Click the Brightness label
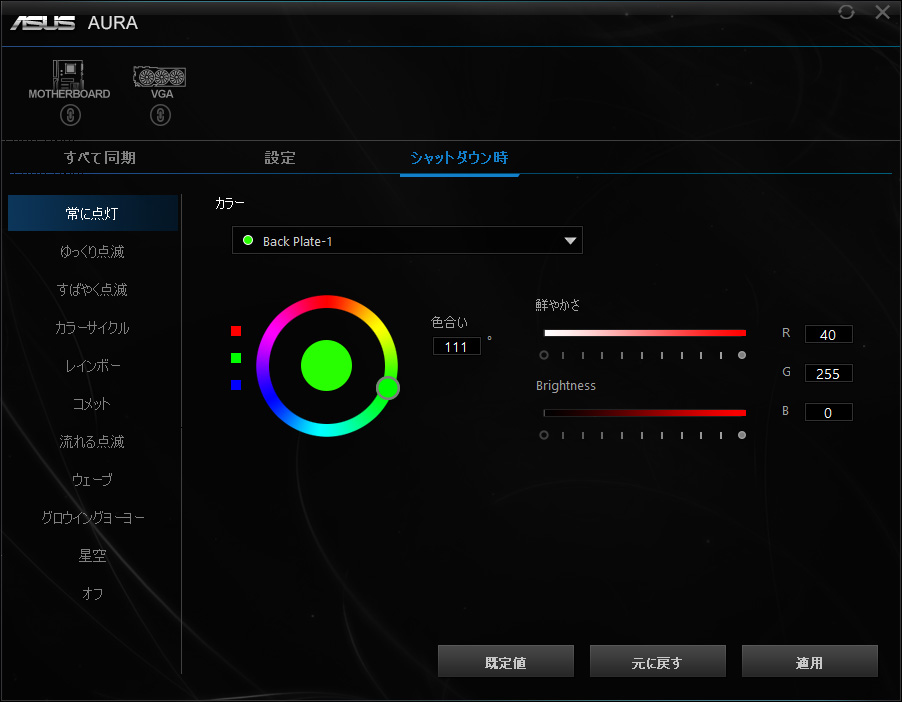This screenshot has width=902, height=702. pyautogui.click(x=565, y=386)
